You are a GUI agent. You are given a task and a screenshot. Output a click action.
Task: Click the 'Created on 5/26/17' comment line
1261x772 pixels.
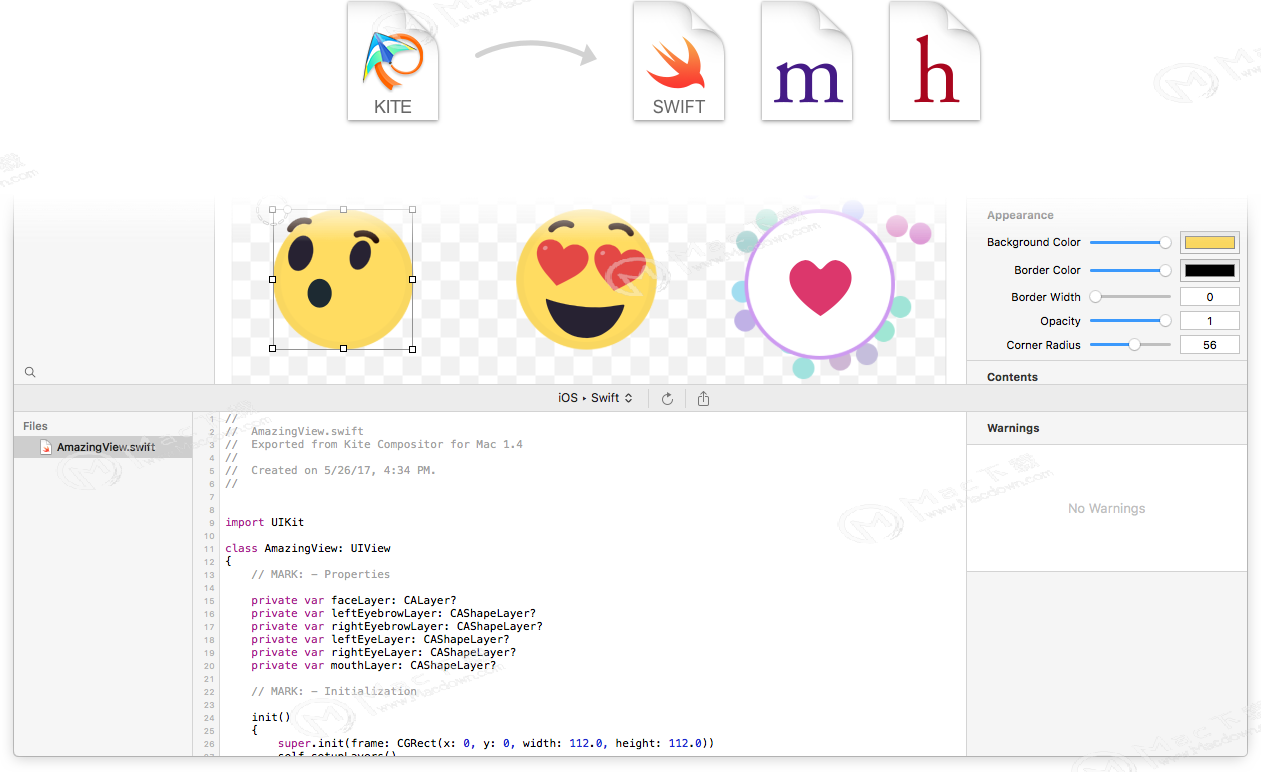(331, 470)
